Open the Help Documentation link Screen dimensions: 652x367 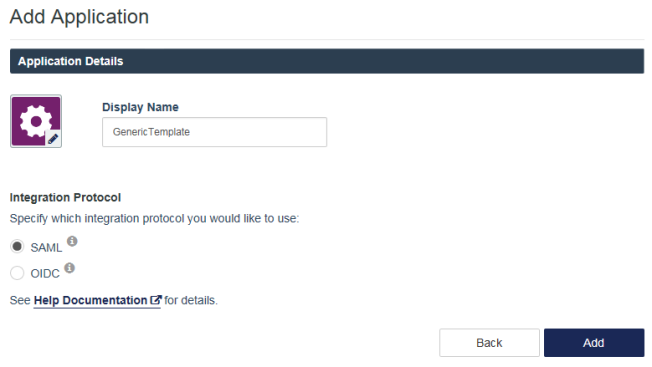(91, 300)
